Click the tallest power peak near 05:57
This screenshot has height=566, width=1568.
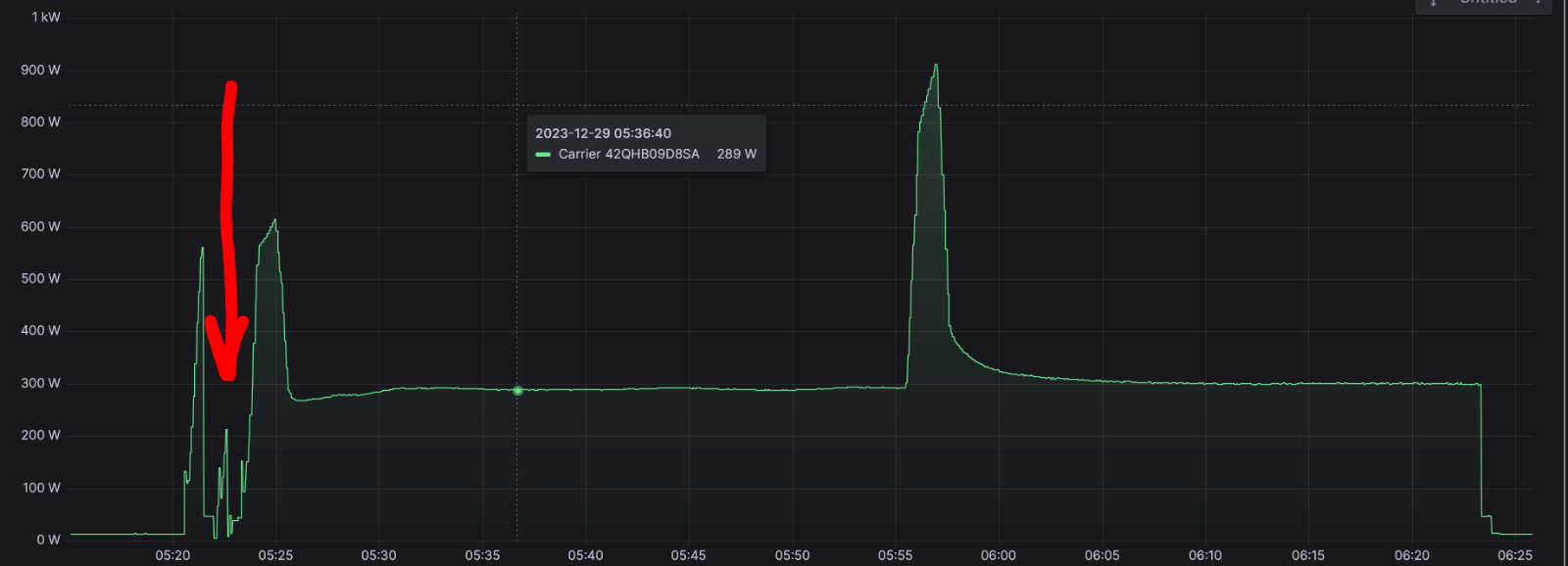click(x=936, y=66)
